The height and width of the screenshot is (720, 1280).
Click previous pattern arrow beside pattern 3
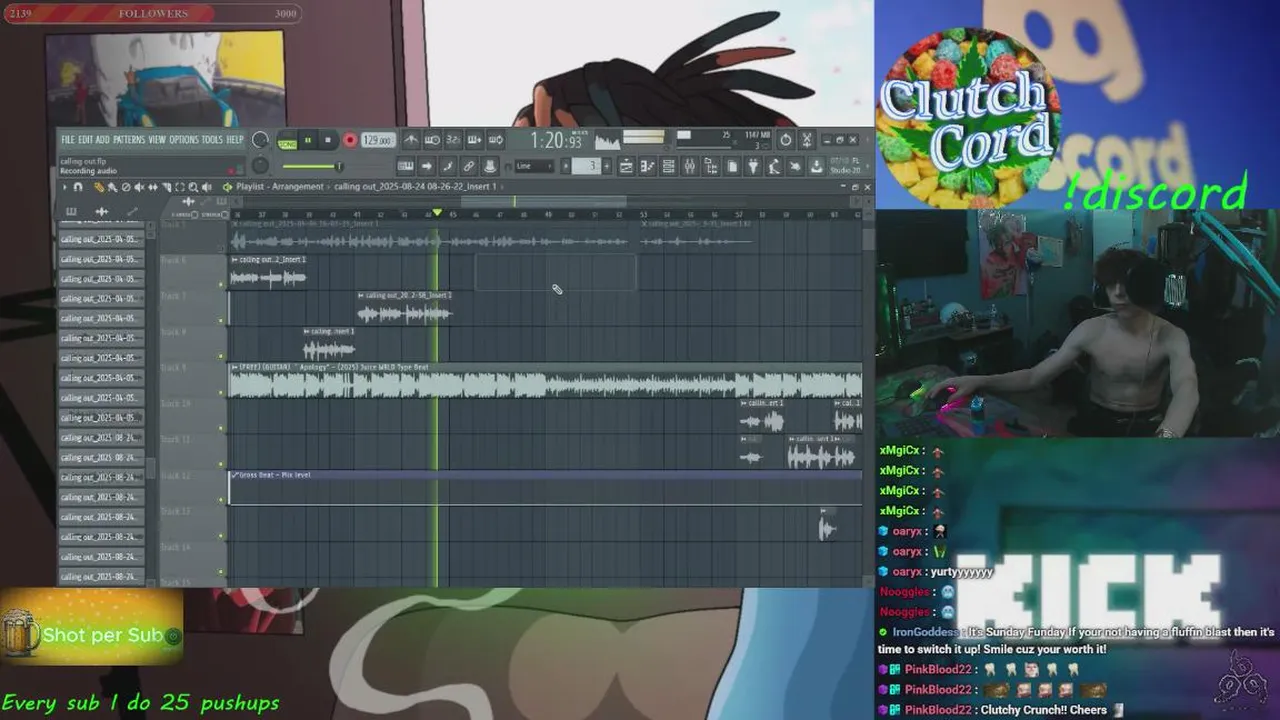565,166
